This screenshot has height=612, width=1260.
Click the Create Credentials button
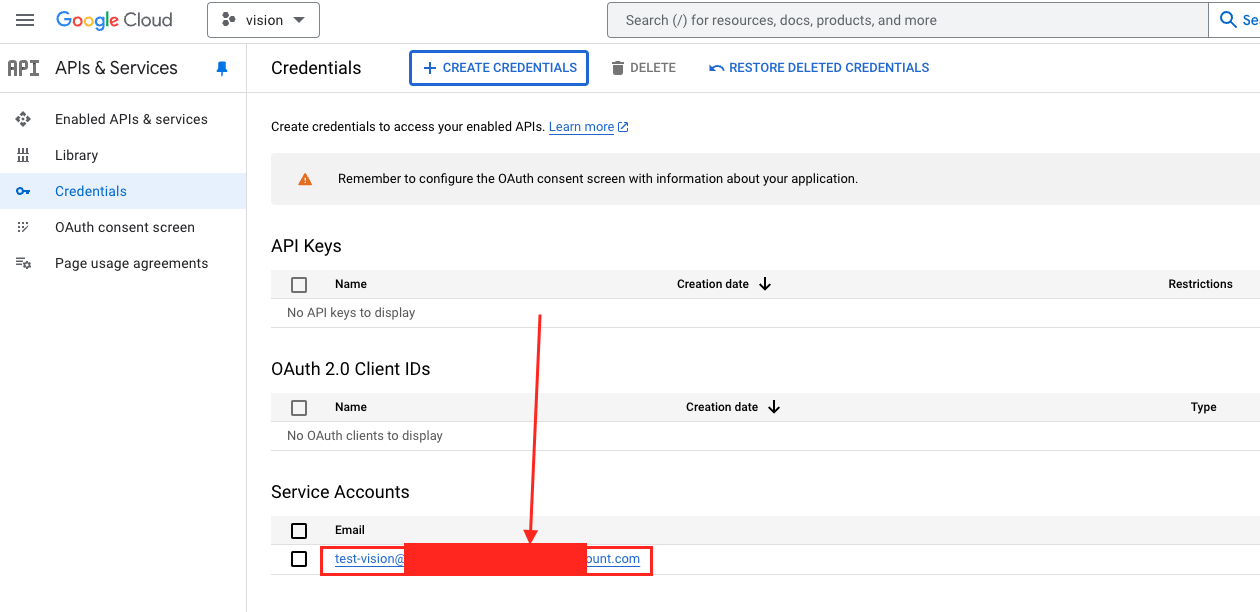(499, 68)
